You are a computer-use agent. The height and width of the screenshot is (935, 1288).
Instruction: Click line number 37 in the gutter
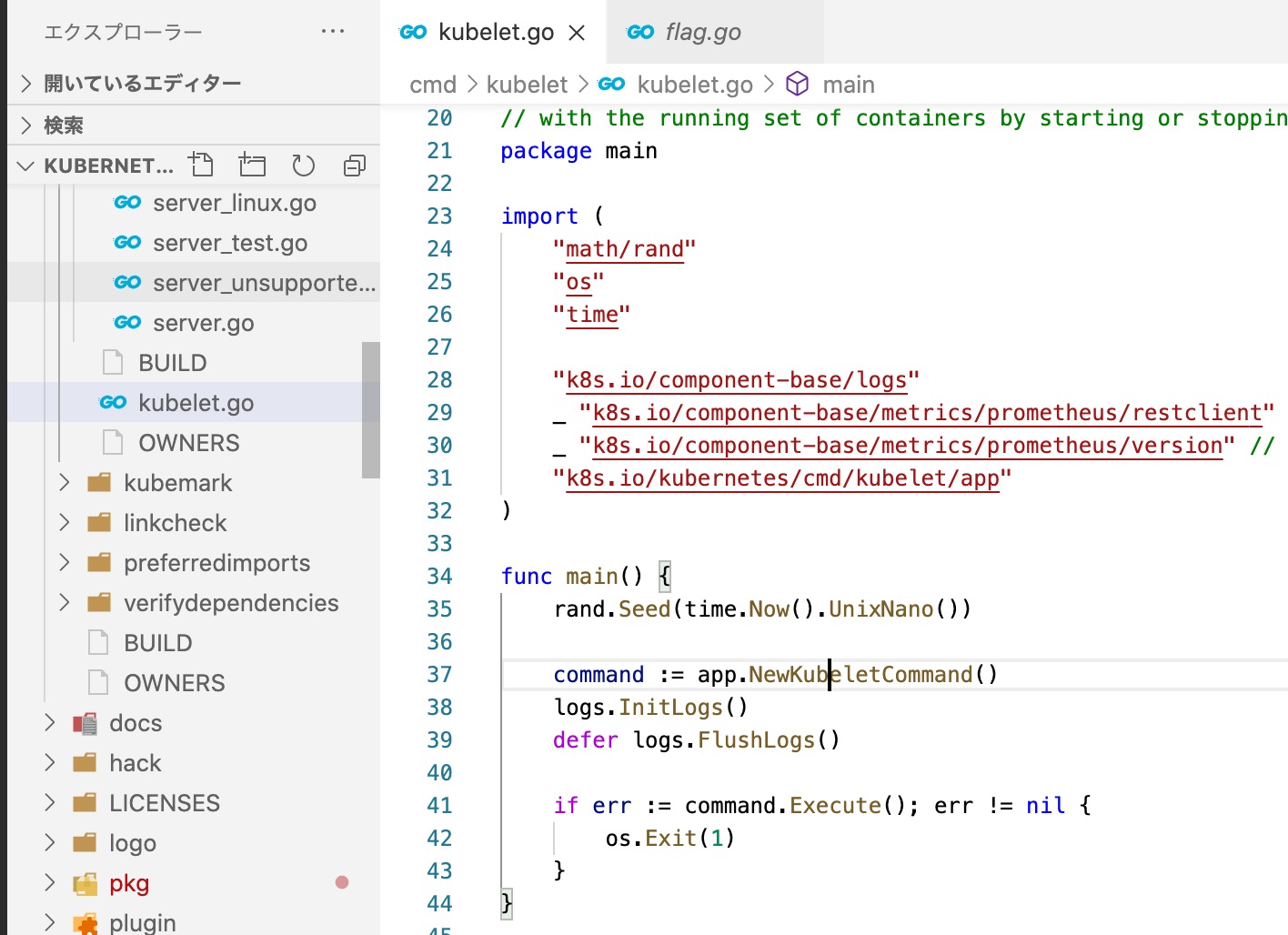click(x=439, y=674)
